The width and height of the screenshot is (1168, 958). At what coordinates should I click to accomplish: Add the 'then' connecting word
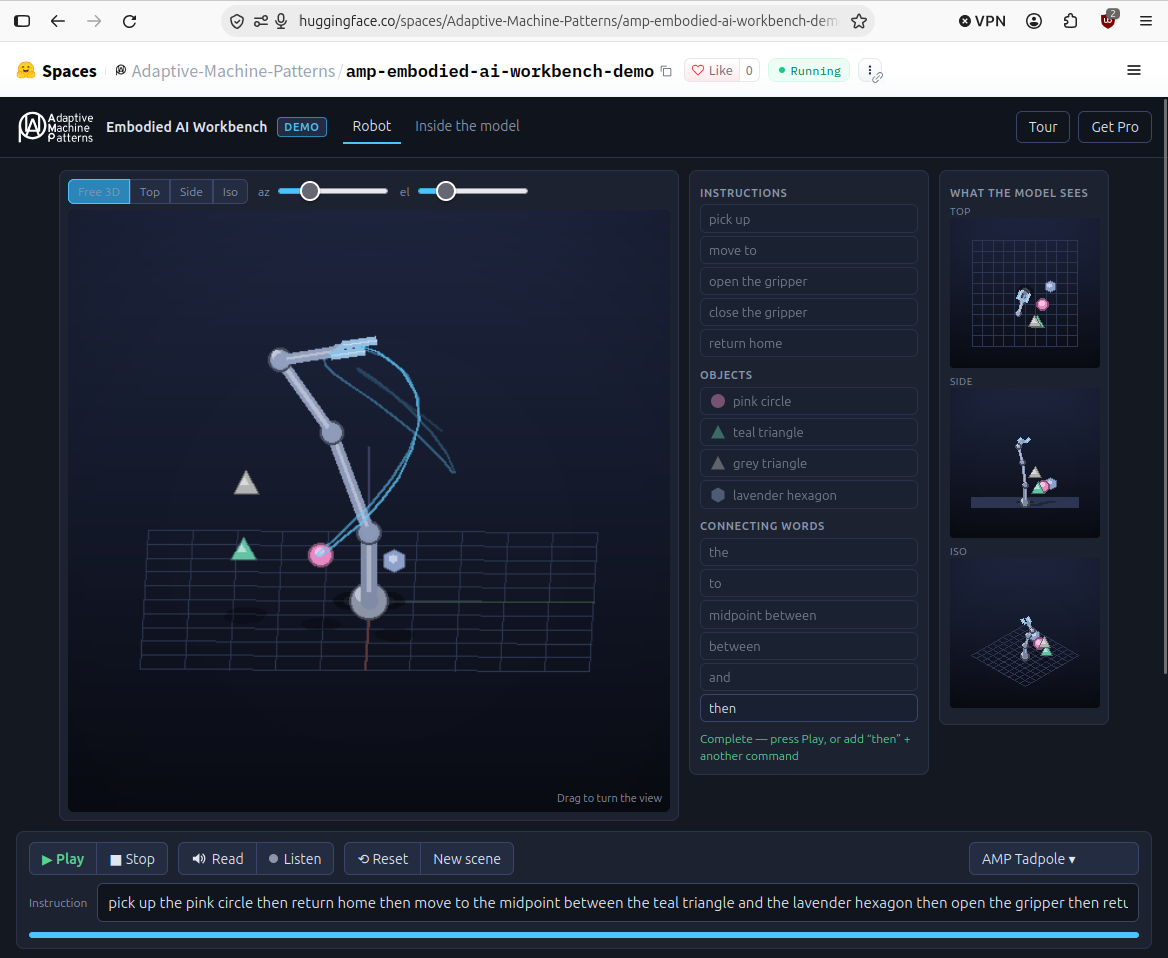click(808, 708)
